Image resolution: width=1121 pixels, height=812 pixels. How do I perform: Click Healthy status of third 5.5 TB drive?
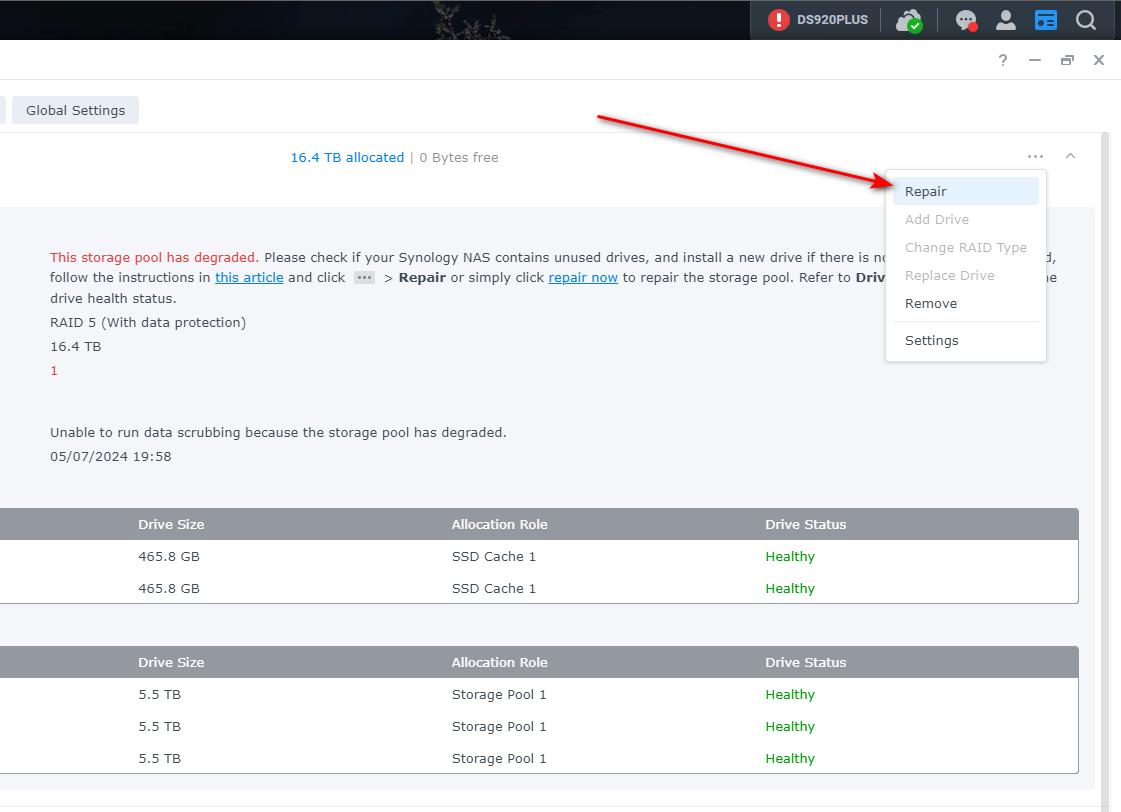pyautogui.click(x=790, y=758)
